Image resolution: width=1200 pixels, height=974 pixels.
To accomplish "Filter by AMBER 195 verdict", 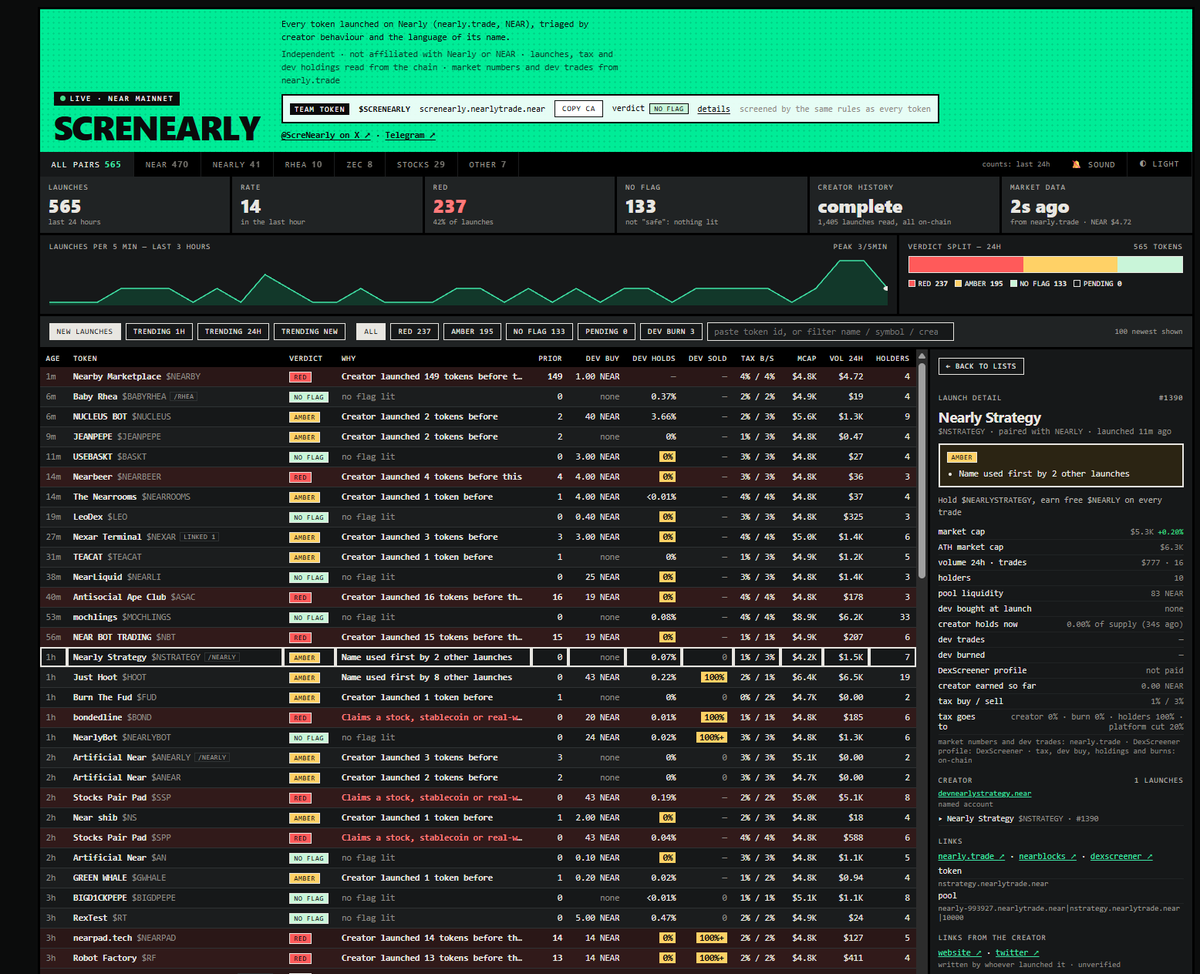I will coord(472,331).
